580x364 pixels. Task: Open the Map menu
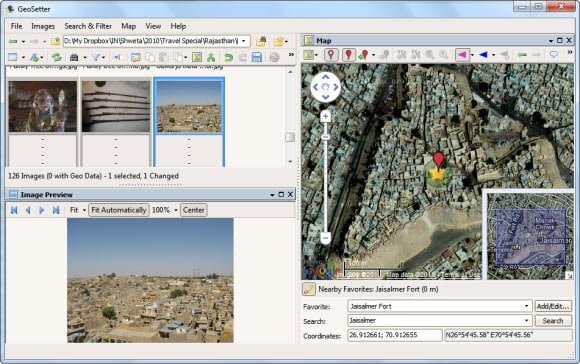[x=128, y=26]
